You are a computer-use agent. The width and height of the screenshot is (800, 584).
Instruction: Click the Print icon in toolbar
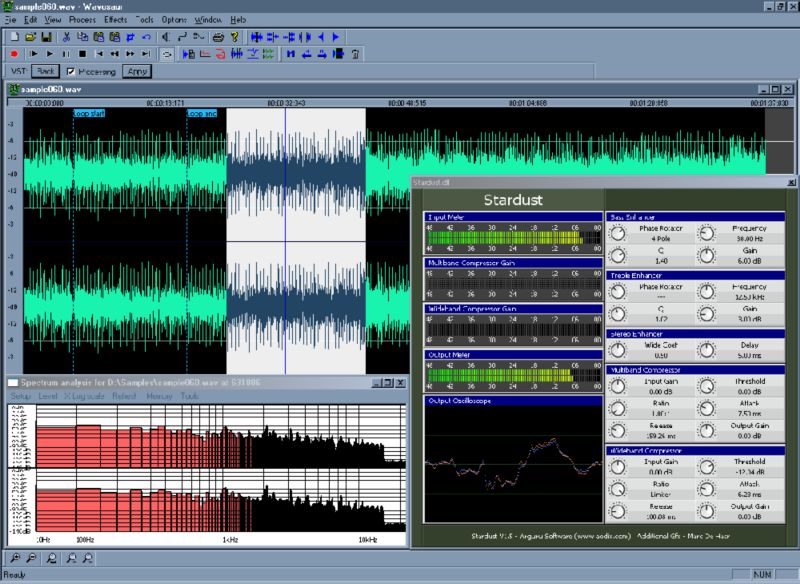pyautogui.click(x=218, y=37)
